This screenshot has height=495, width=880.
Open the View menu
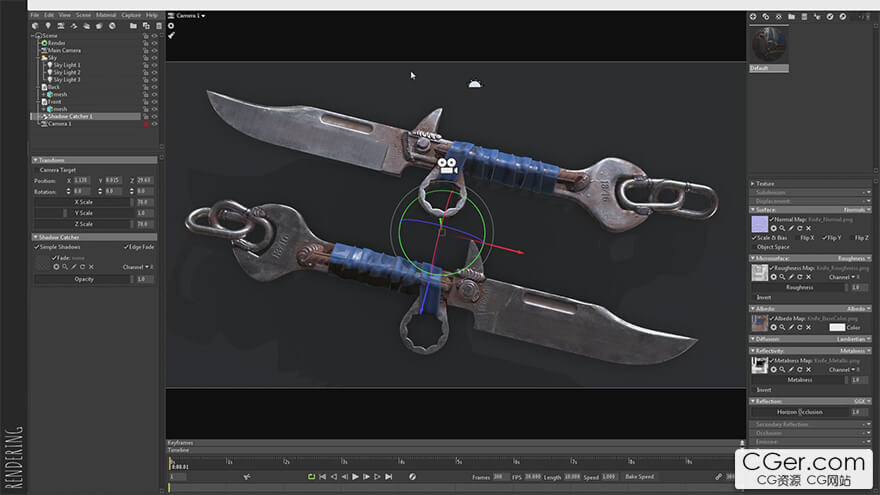(65, 15)
